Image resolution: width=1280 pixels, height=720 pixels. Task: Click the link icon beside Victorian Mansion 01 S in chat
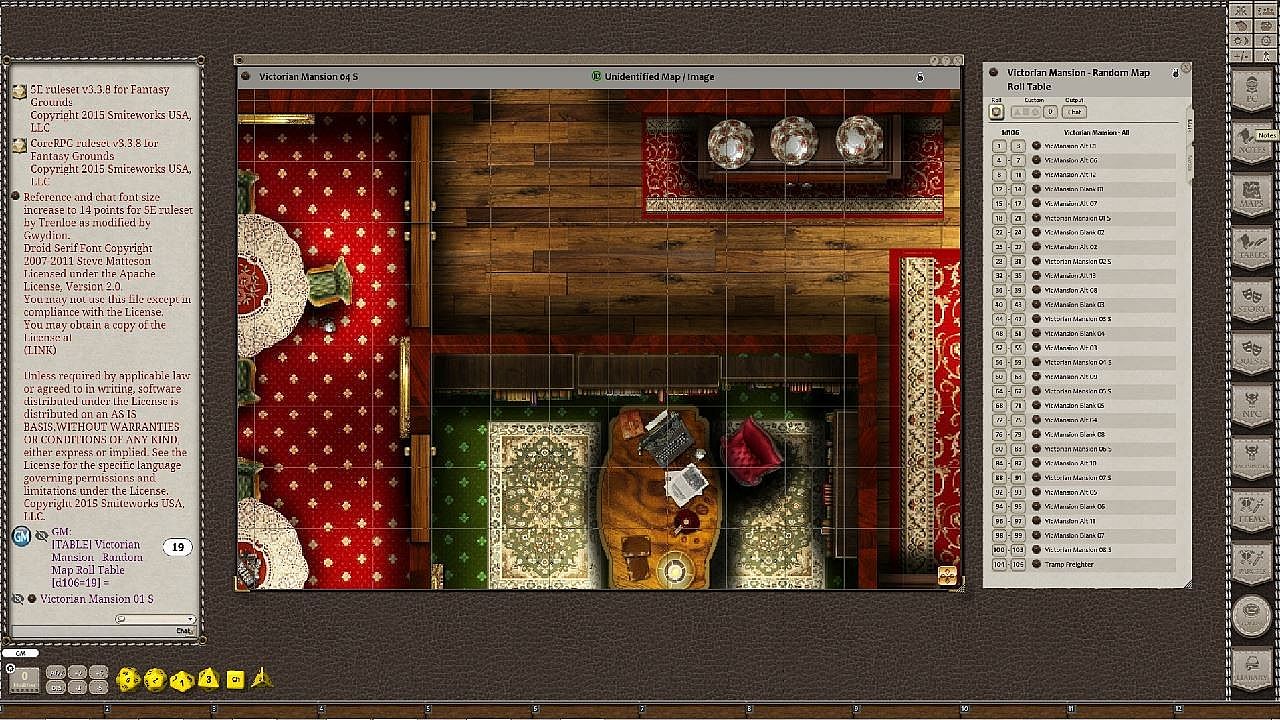[33, 599]
